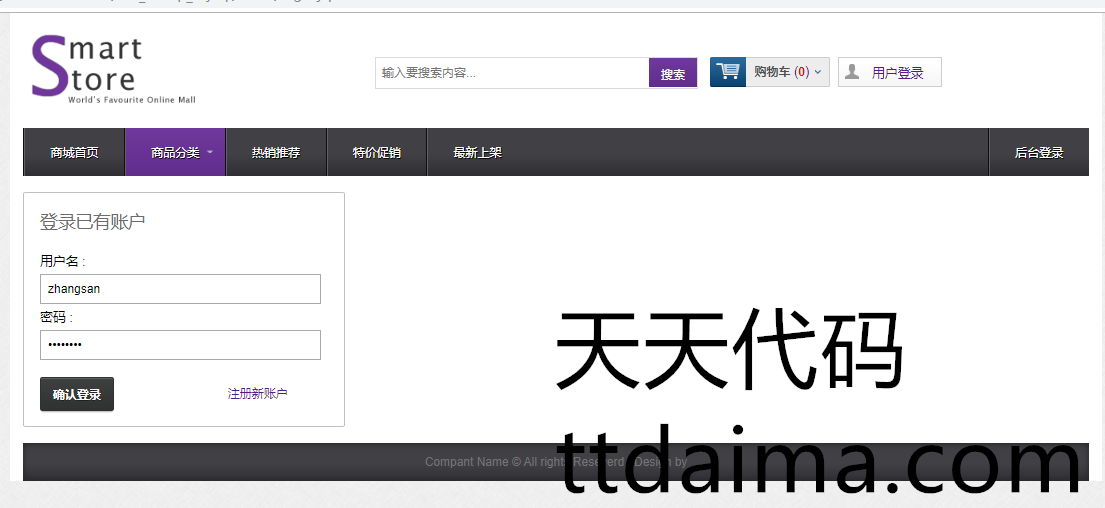Image resolution: width=1105 pixels, height=508 pixels.
Task: Click the 密码 password field
Action: point(180,345)
